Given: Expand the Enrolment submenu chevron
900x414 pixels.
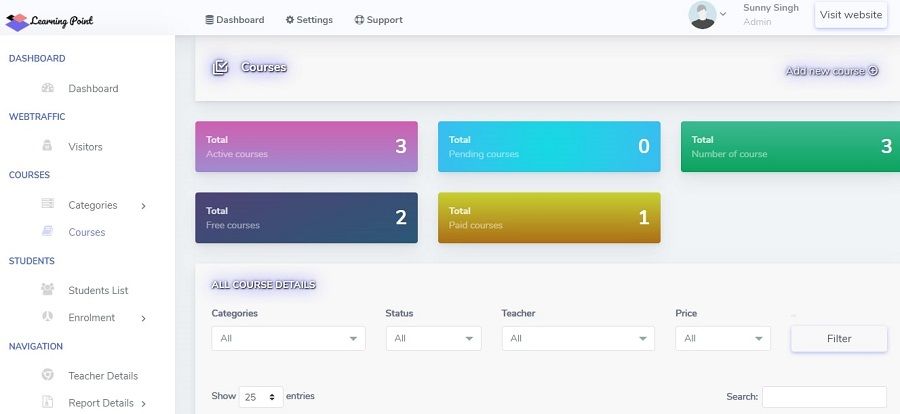Looking at the screenshot, I should 143,318.
